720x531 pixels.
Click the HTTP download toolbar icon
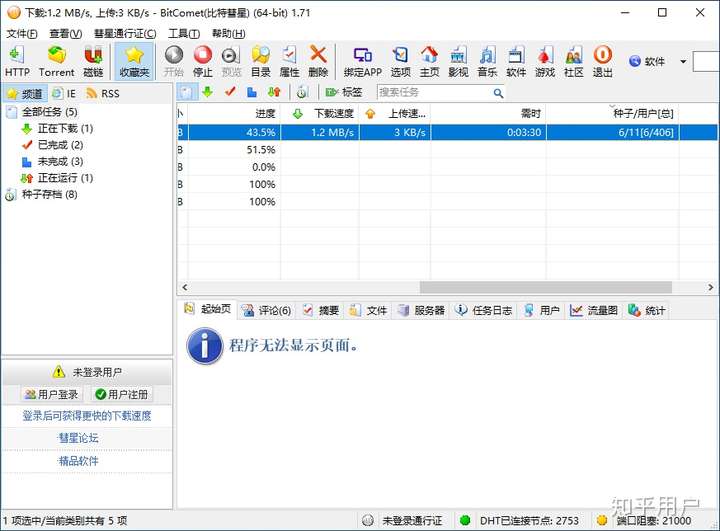point(17,61)
